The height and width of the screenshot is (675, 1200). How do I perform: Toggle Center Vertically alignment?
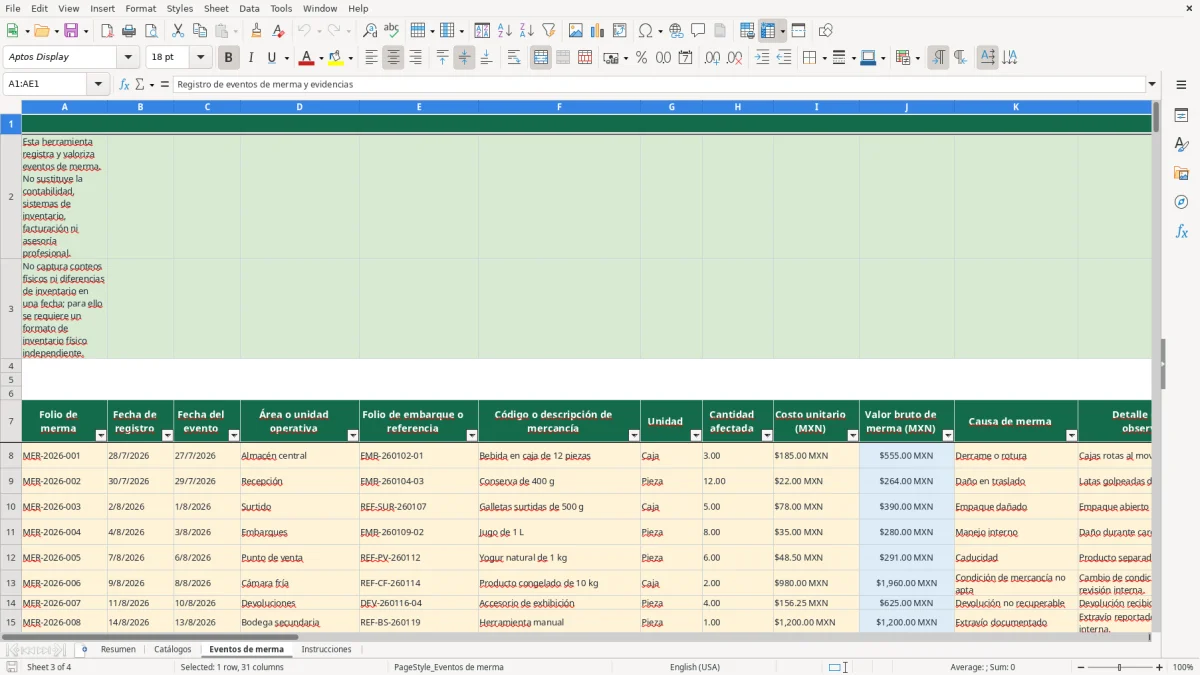click(465, 58)
